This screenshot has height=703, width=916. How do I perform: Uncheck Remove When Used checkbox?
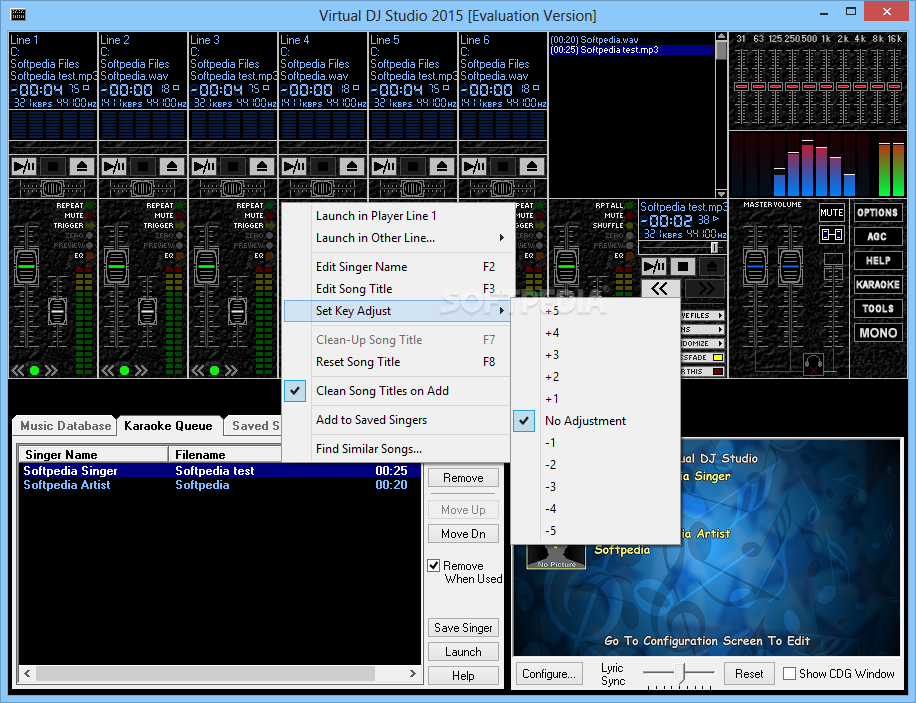(434, 566)
